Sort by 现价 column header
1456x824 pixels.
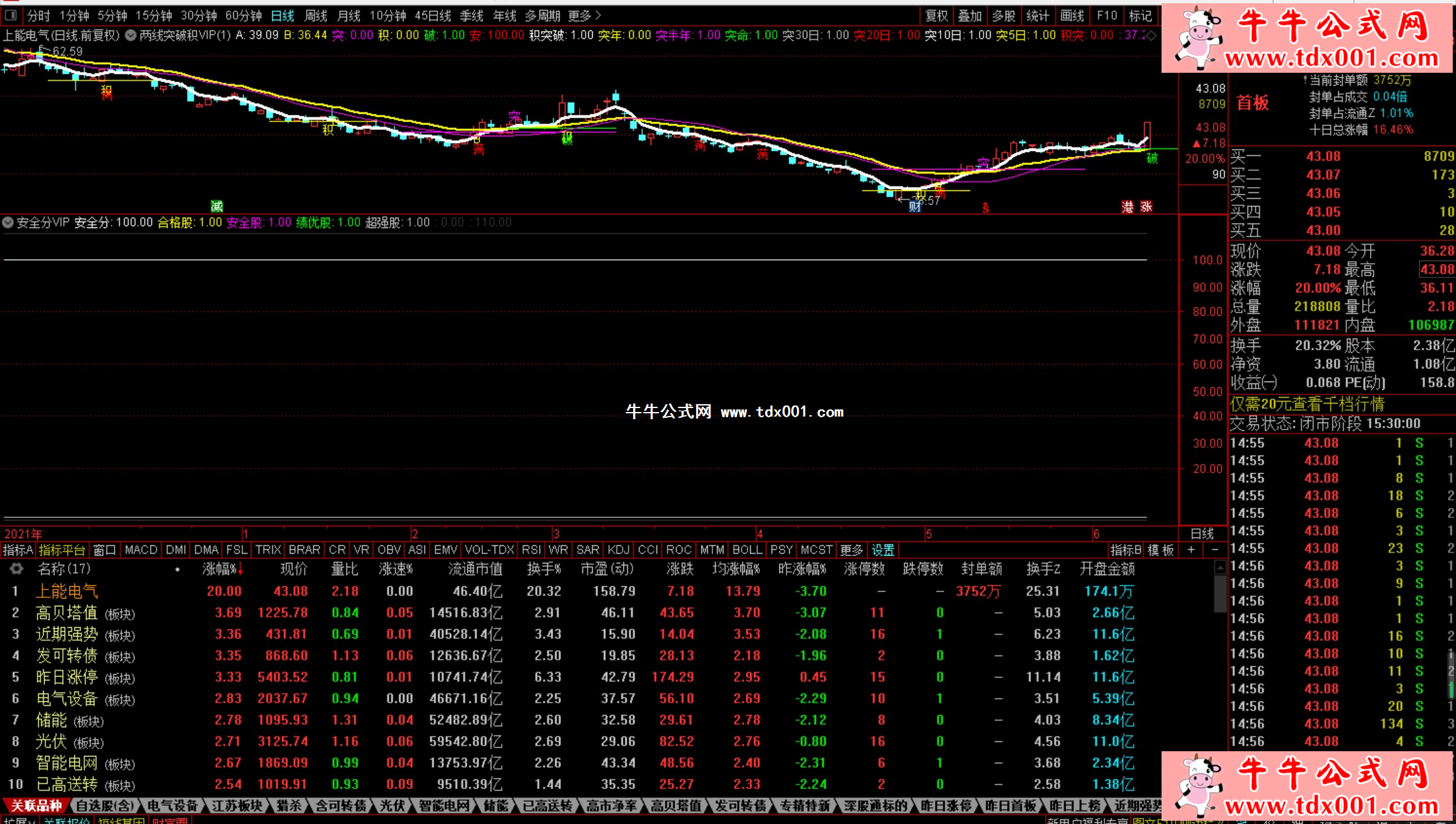pyautogui.click(x=294, y=569)
